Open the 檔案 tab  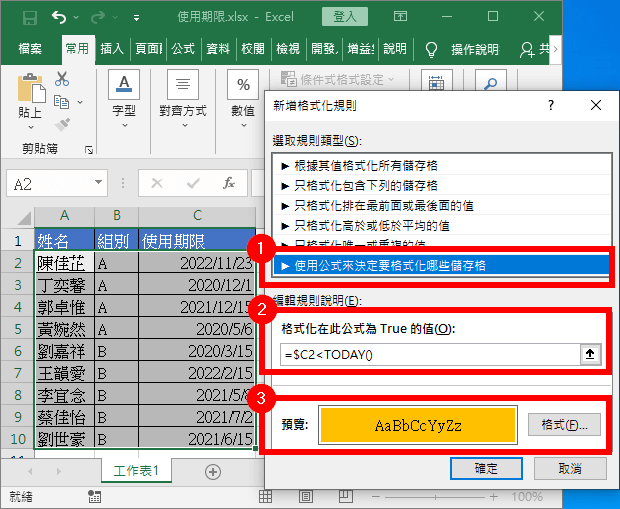[30, 49]
